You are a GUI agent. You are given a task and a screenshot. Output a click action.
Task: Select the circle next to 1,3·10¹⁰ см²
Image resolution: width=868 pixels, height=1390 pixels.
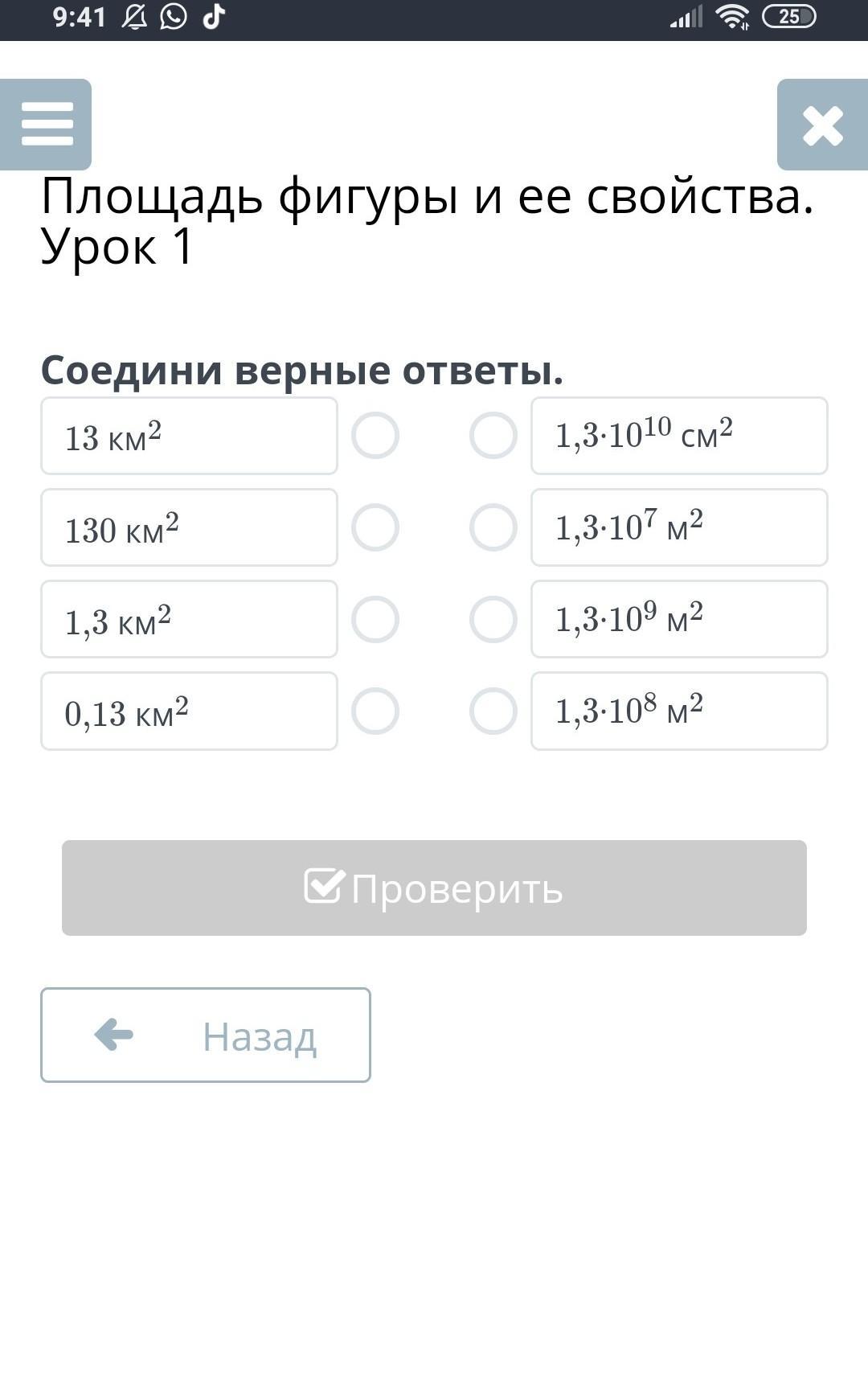tap(493, 436)
